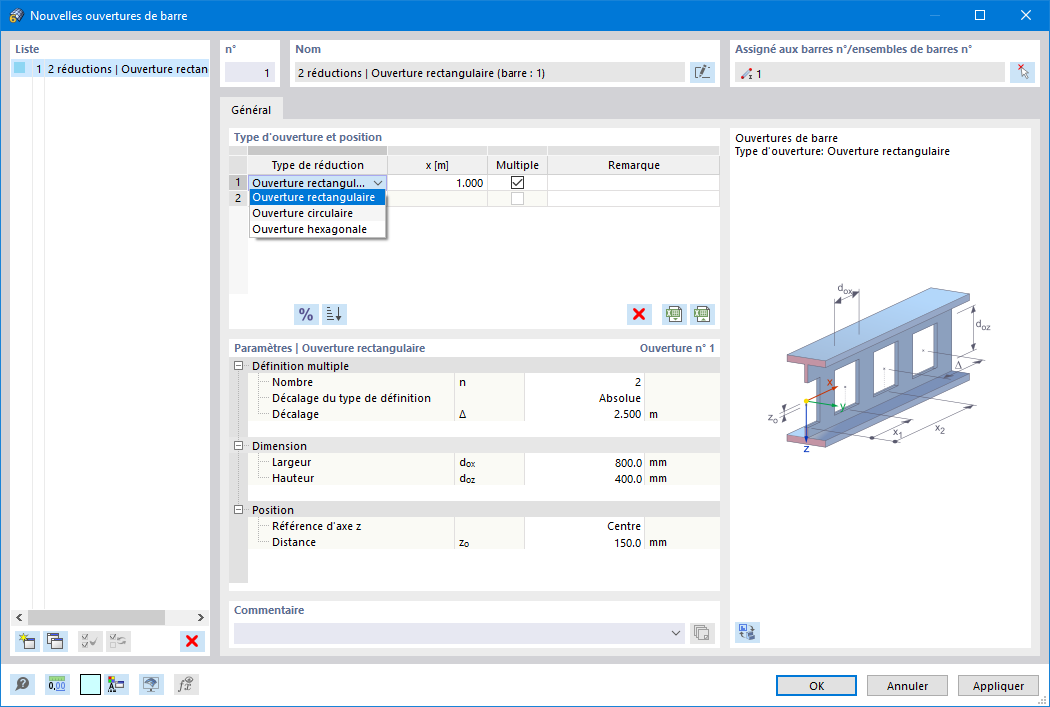Screen dimensions: 1050x707
Task: Uncheck the Multiple checkbox in row 1
Action: pos(517,182)
